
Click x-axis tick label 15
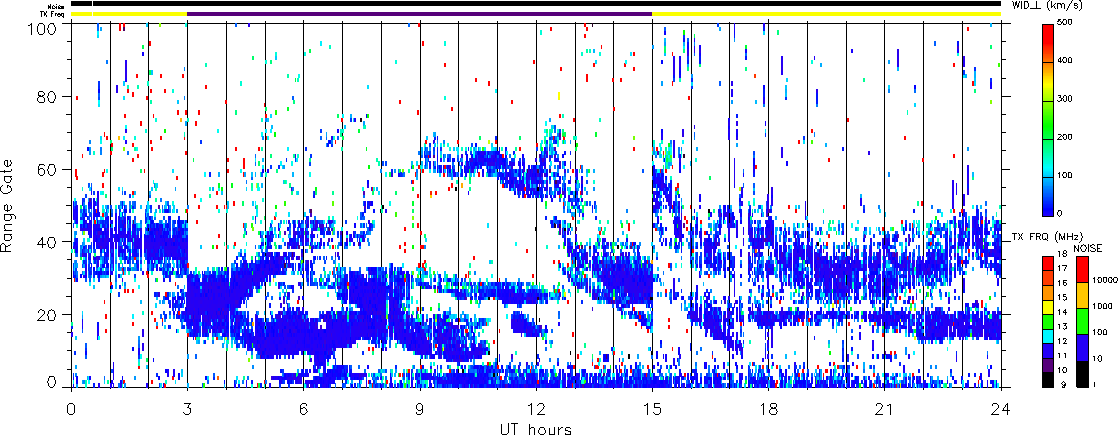652,410
